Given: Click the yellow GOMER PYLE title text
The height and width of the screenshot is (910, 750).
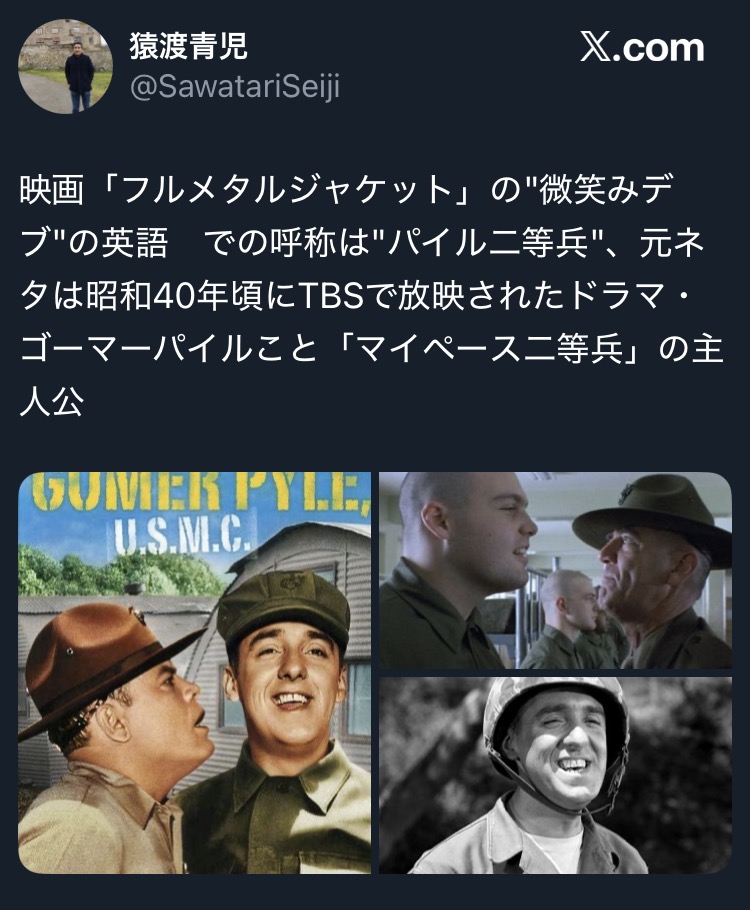Looking at the screenshot, I should [201, 492].
